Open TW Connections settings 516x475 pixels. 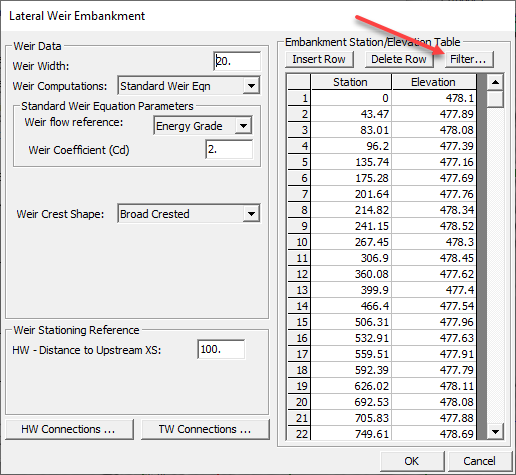point(205,429)
